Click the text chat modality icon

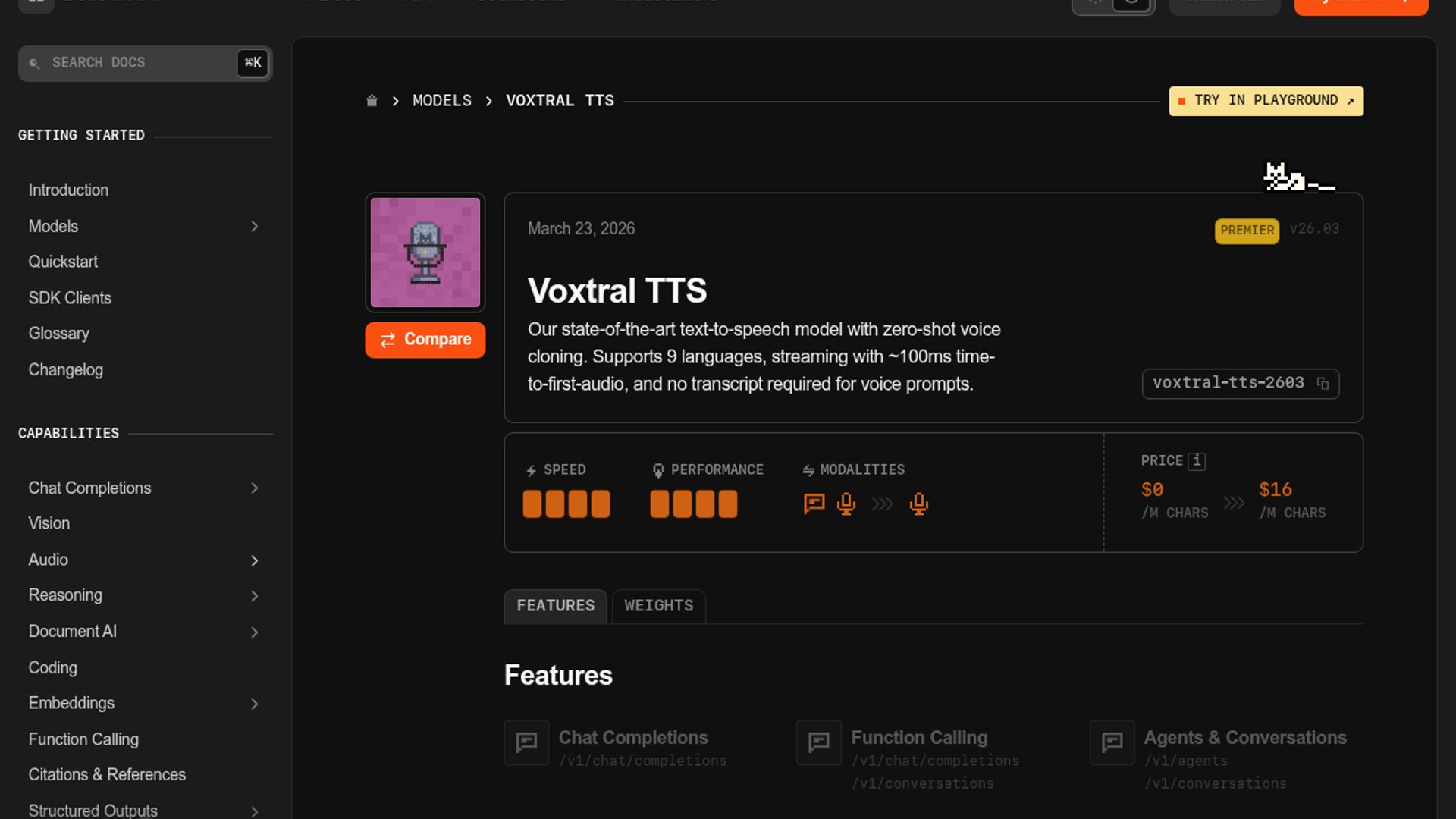click(814, 504)
